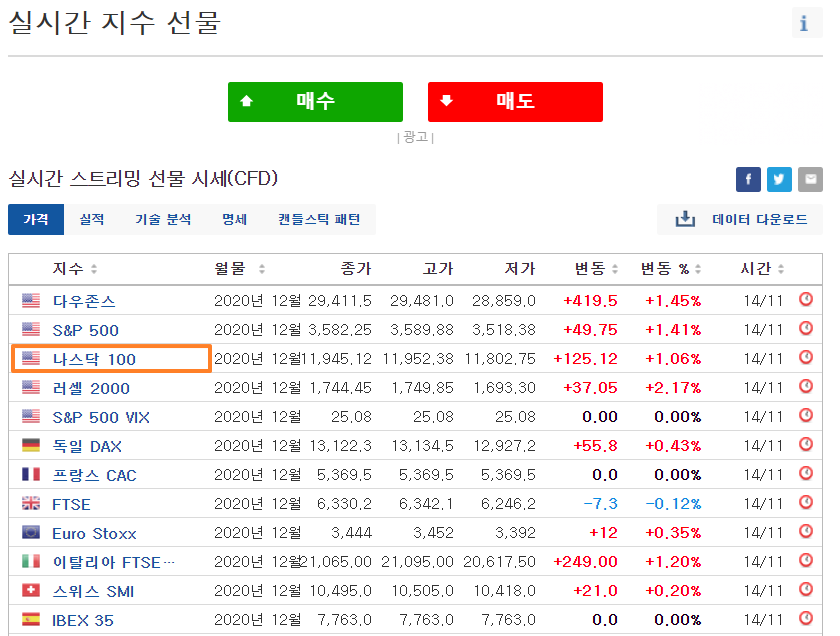Click the US flag next to 다우존스
840x636 pixels.
pyautogui.click(x=31, y=300)
